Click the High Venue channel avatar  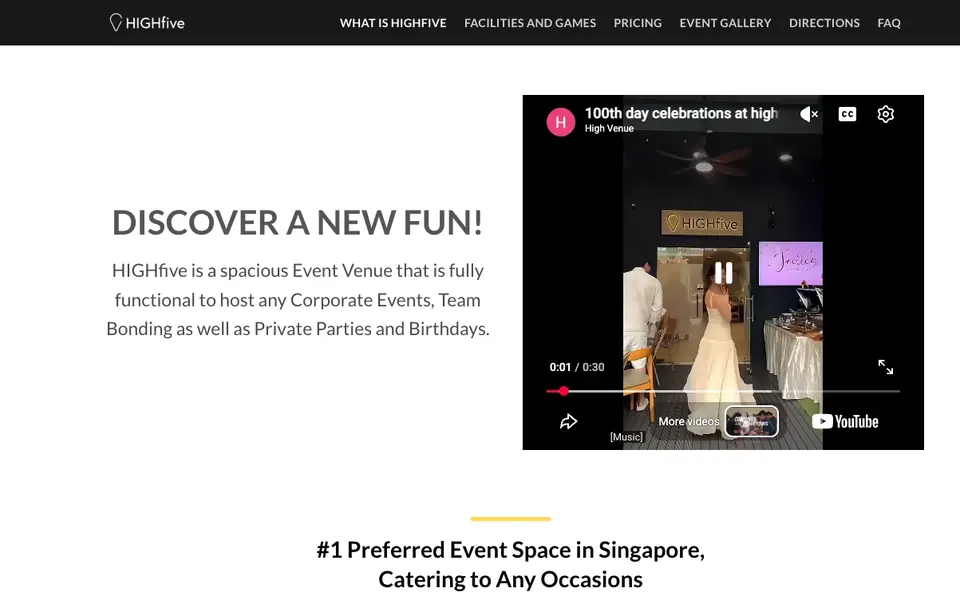pos(560,122)
